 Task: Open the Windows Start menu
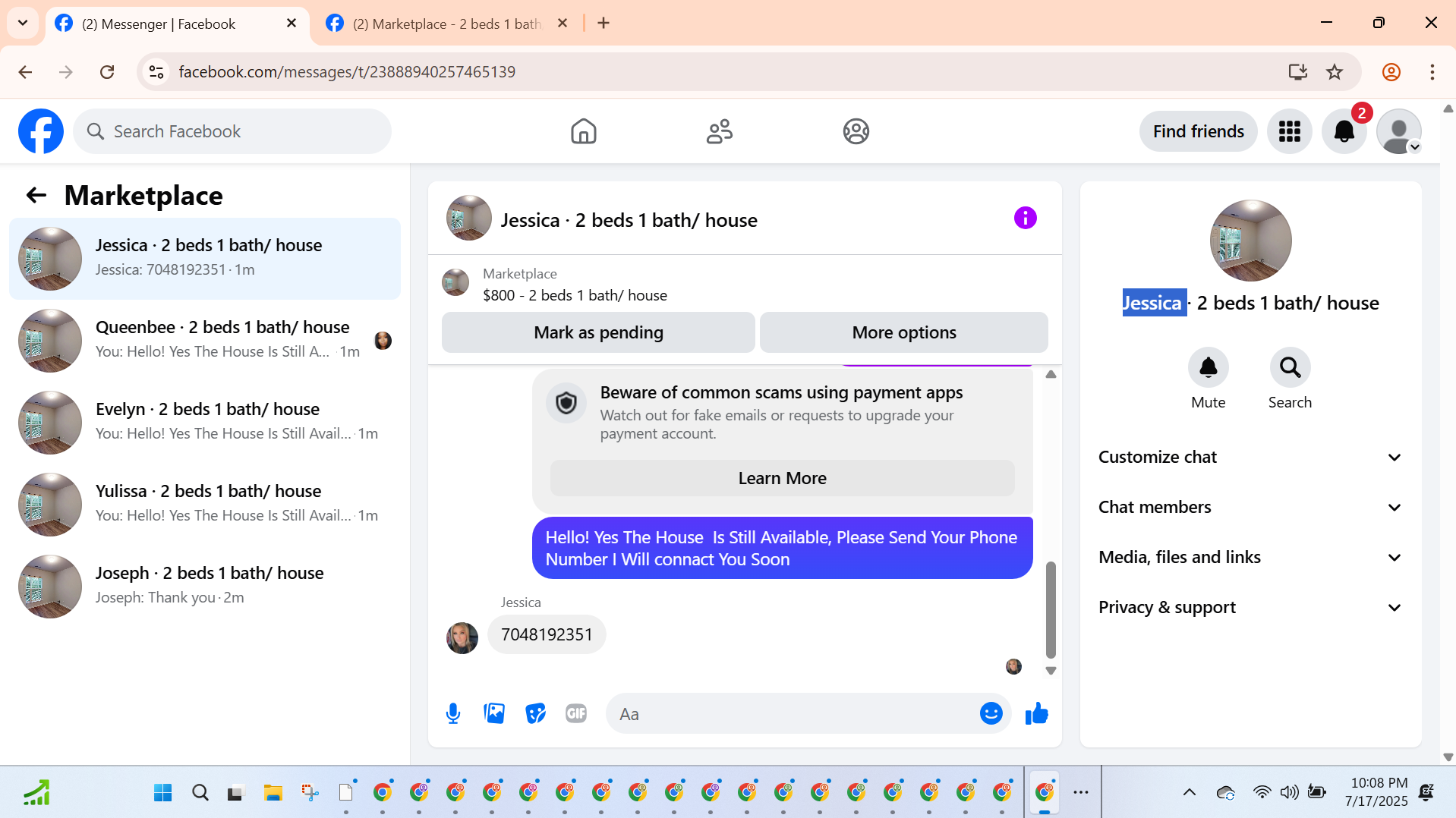(x=162, y=793)
